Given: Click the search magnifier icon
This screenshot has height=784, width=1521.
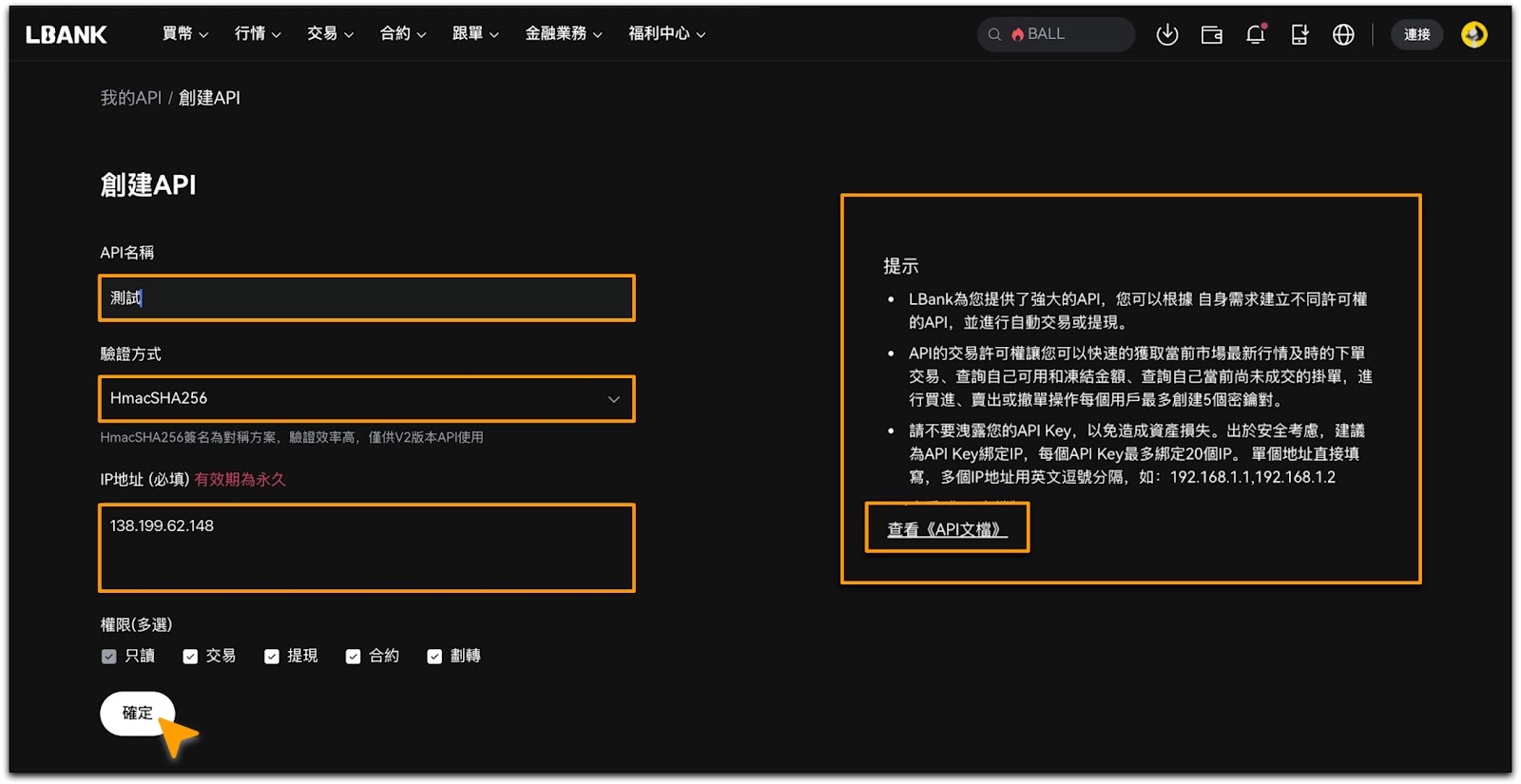Looking at the screenshot, I should 994,34.
